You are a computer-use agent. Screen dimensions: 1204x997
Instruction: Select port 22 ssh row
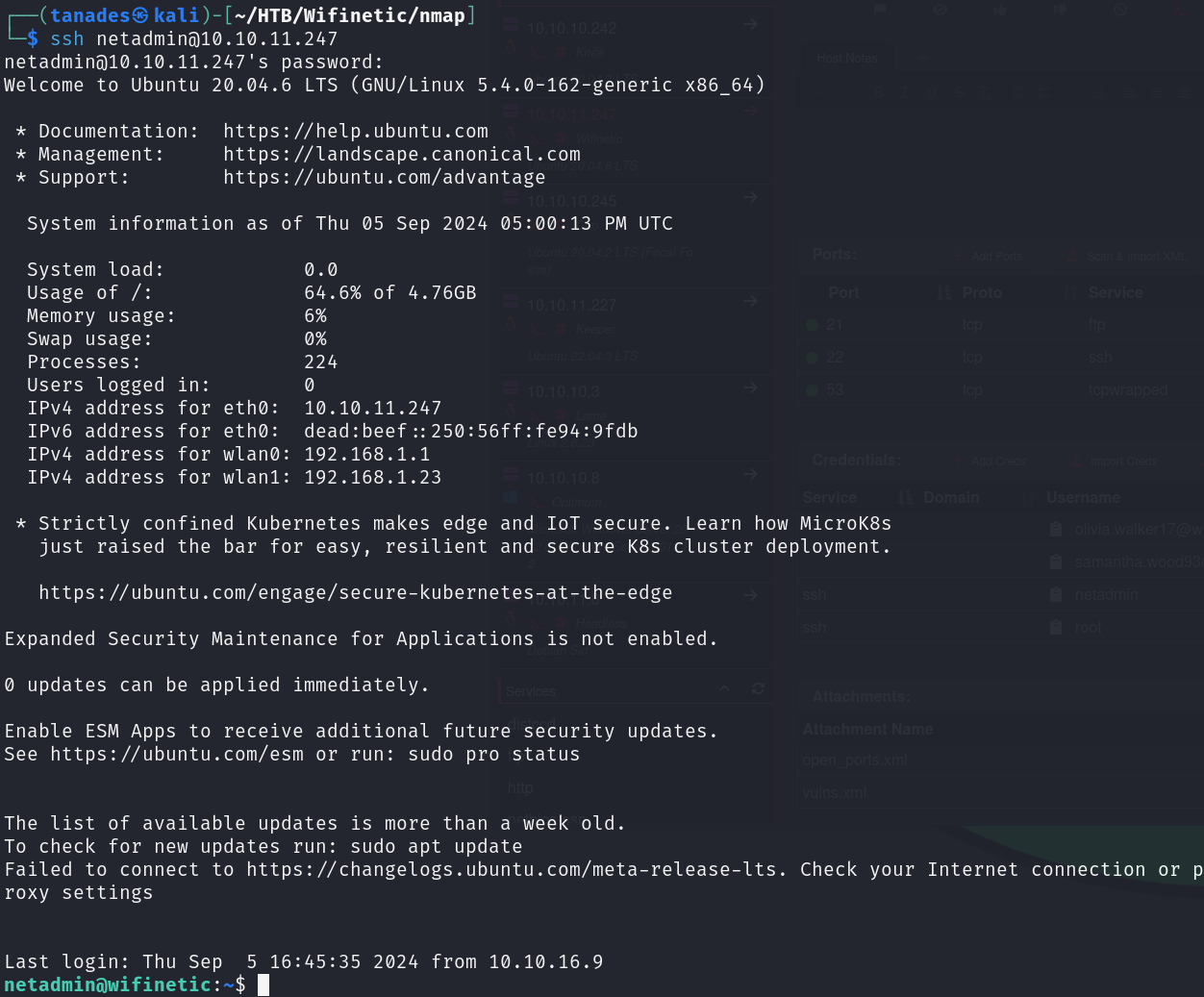coord(1001,358)
